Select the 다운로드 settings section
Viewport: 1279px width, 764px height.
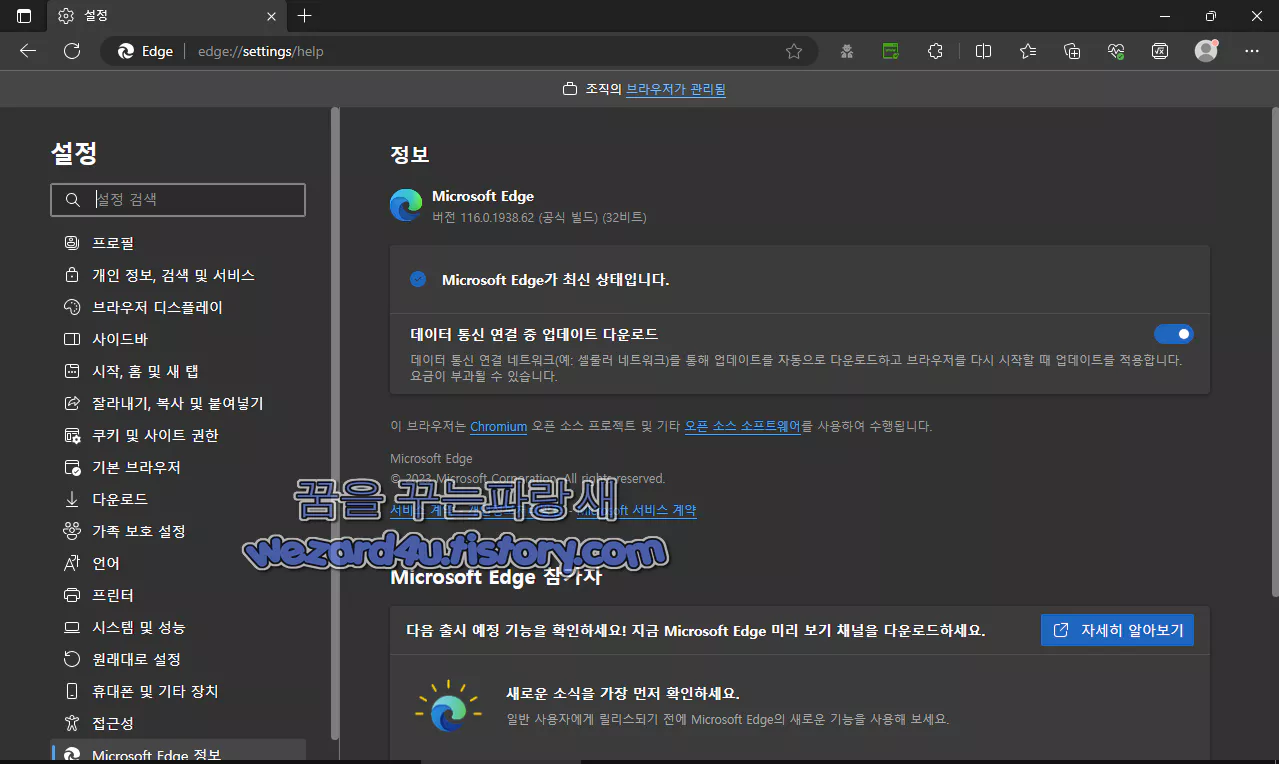116,498
